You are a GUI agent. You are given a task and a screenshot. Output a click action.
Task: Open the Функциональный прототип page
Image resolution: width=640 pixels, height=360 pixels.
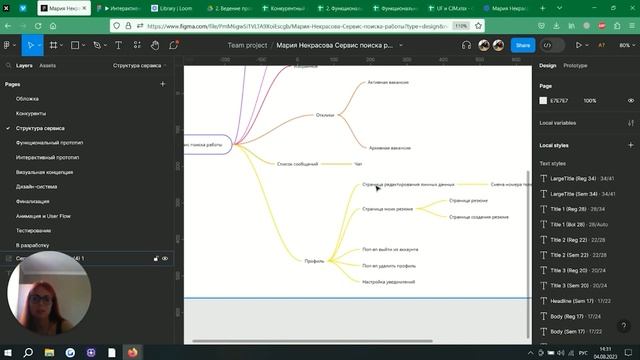point(49,143)
